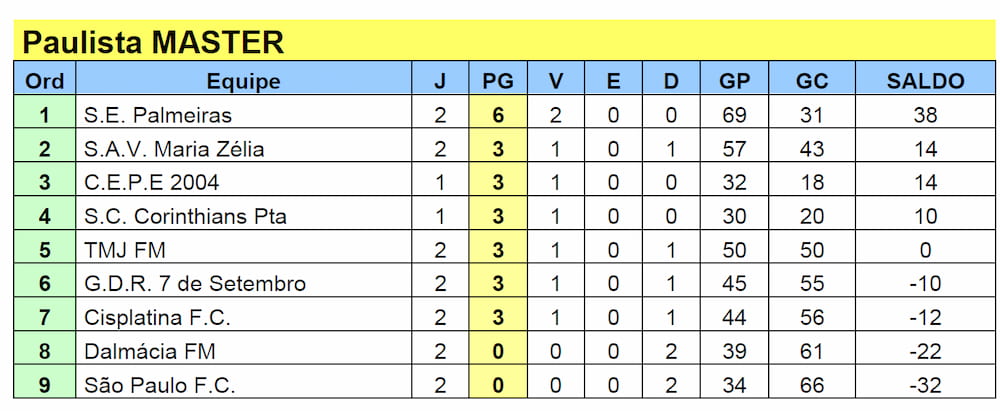Select the PG column header
The height and width of the screenshot is (411, 1000).
497,81
